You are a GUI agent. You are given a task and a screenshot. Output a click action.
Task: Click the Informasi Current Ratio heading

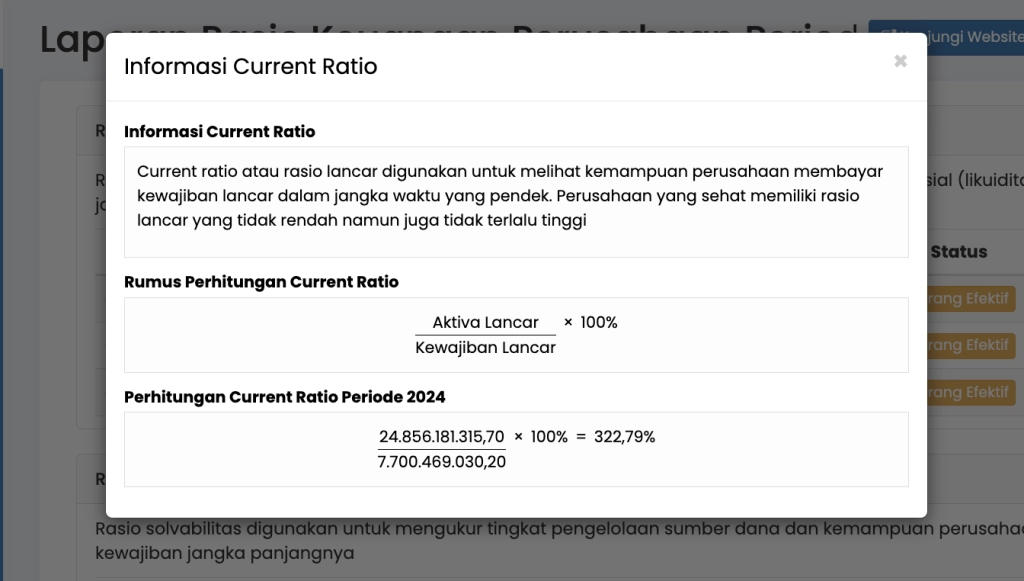[220, 131]
